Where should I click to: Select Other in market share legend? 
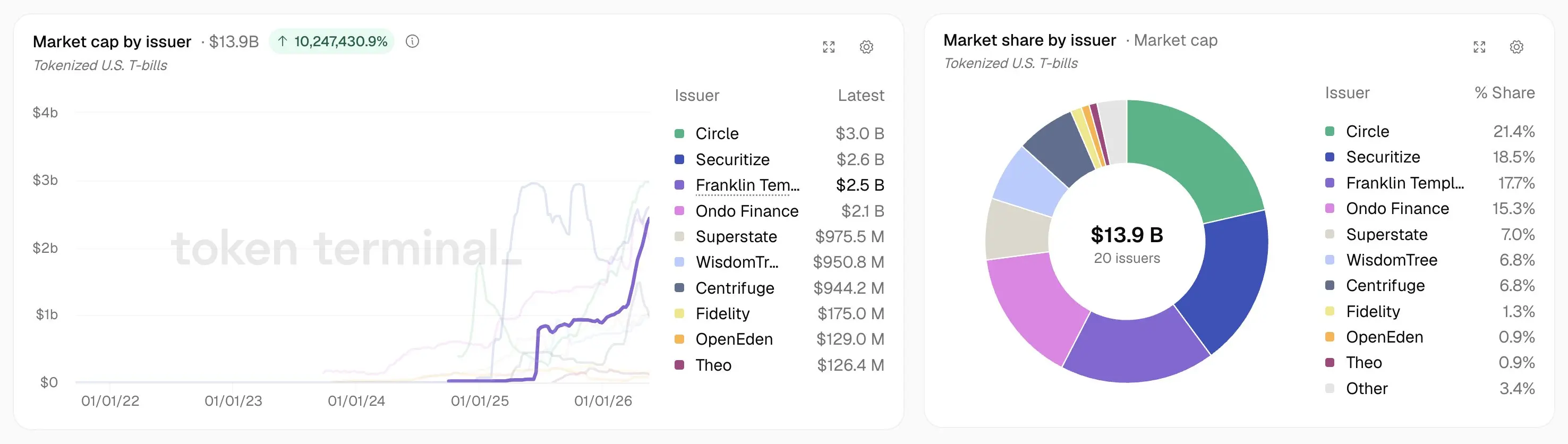tap(1367, 389)
